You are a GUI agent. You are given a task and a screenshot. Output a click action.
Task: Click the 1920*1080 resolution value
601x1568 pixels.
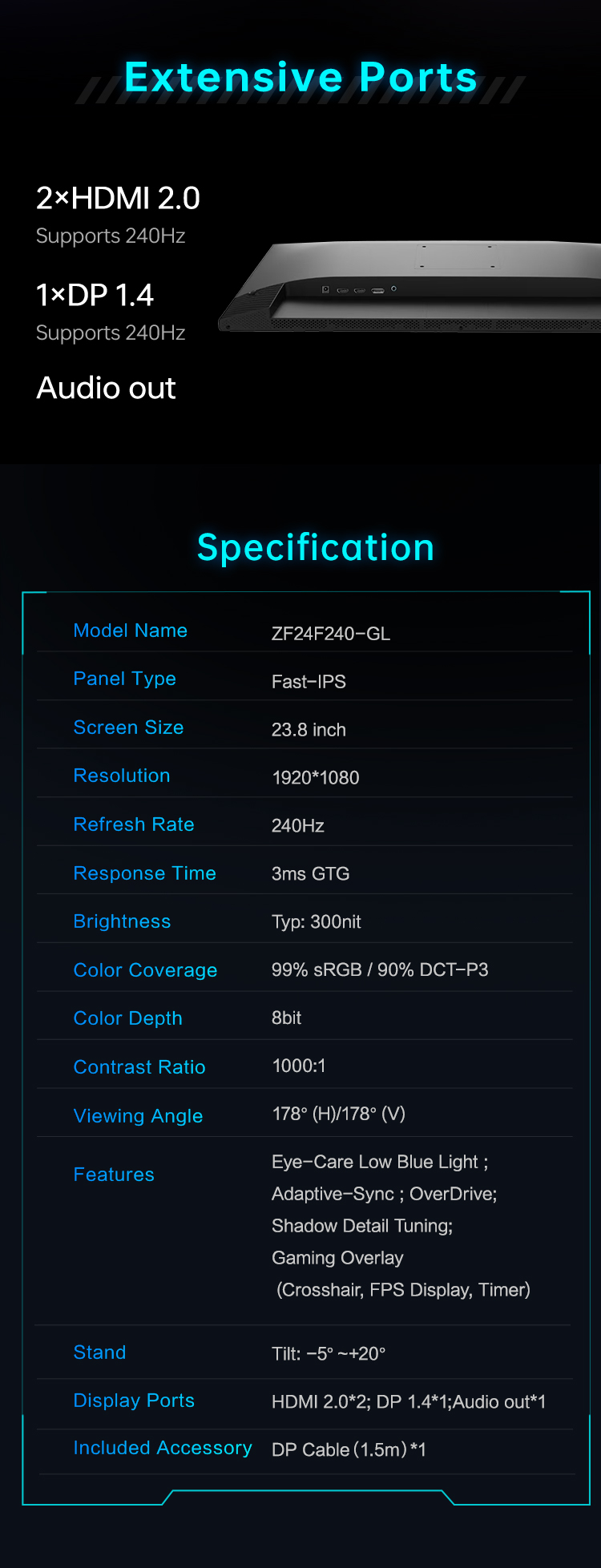click(x=316, y=777)
